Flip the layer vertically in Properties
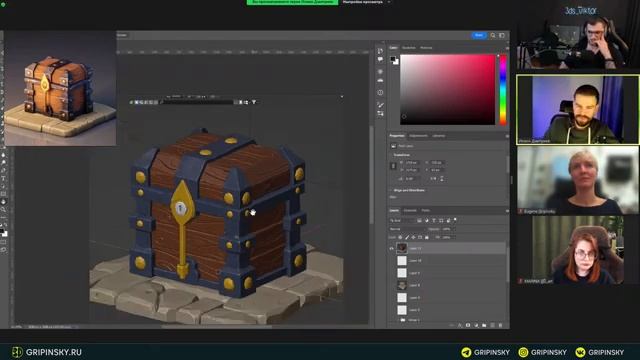This screenshot has width=640, height=360. [x=441, y=178]
